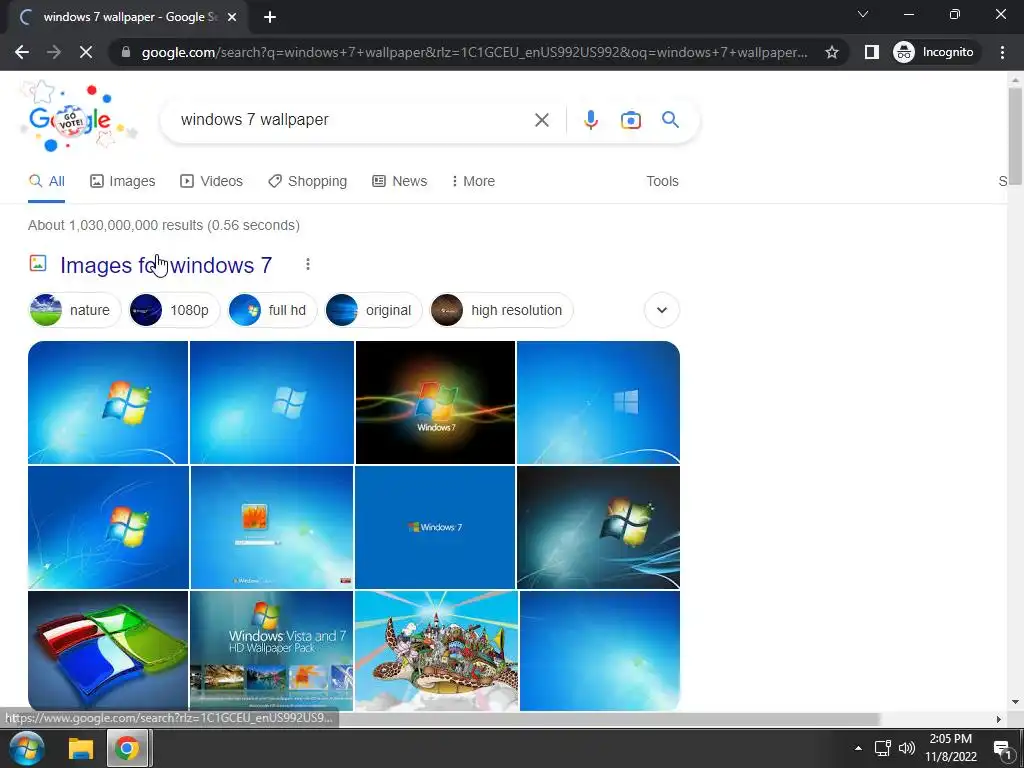The height and width of the screenshot is (768, 1024).
Task: Click the lock icon in the address bar
Action: (x=126, y=52)
